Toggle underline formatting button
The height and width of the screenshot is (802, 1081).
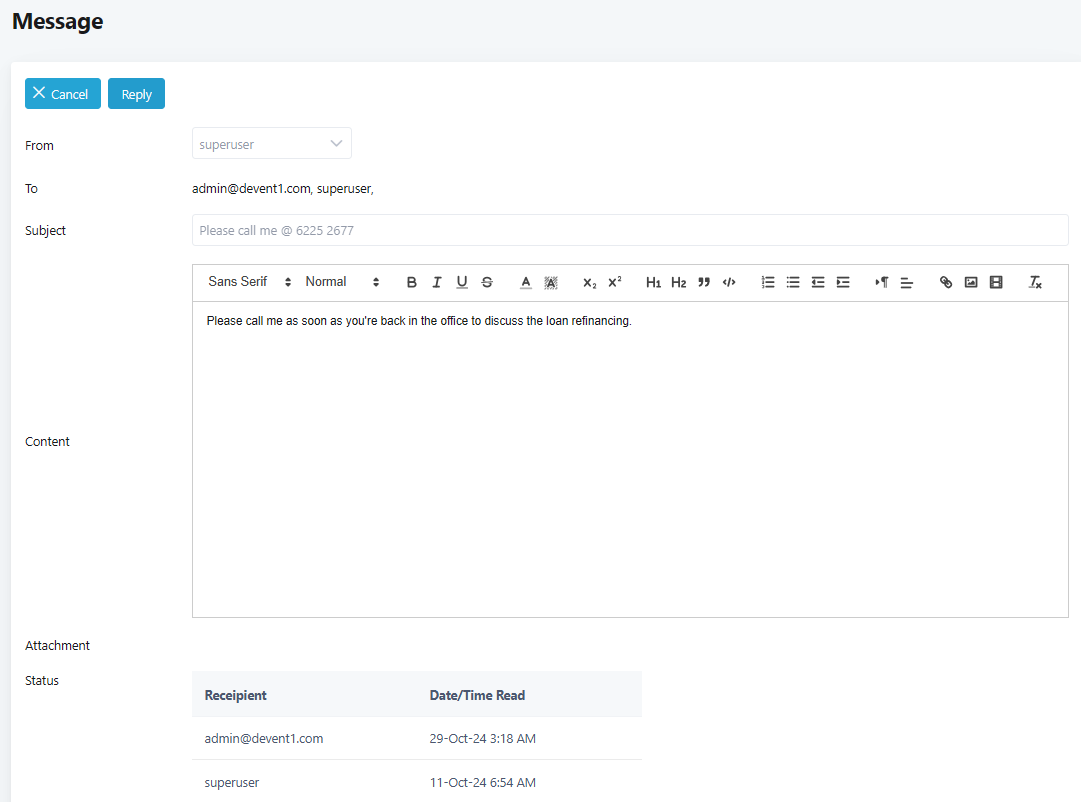click(462, 283)
